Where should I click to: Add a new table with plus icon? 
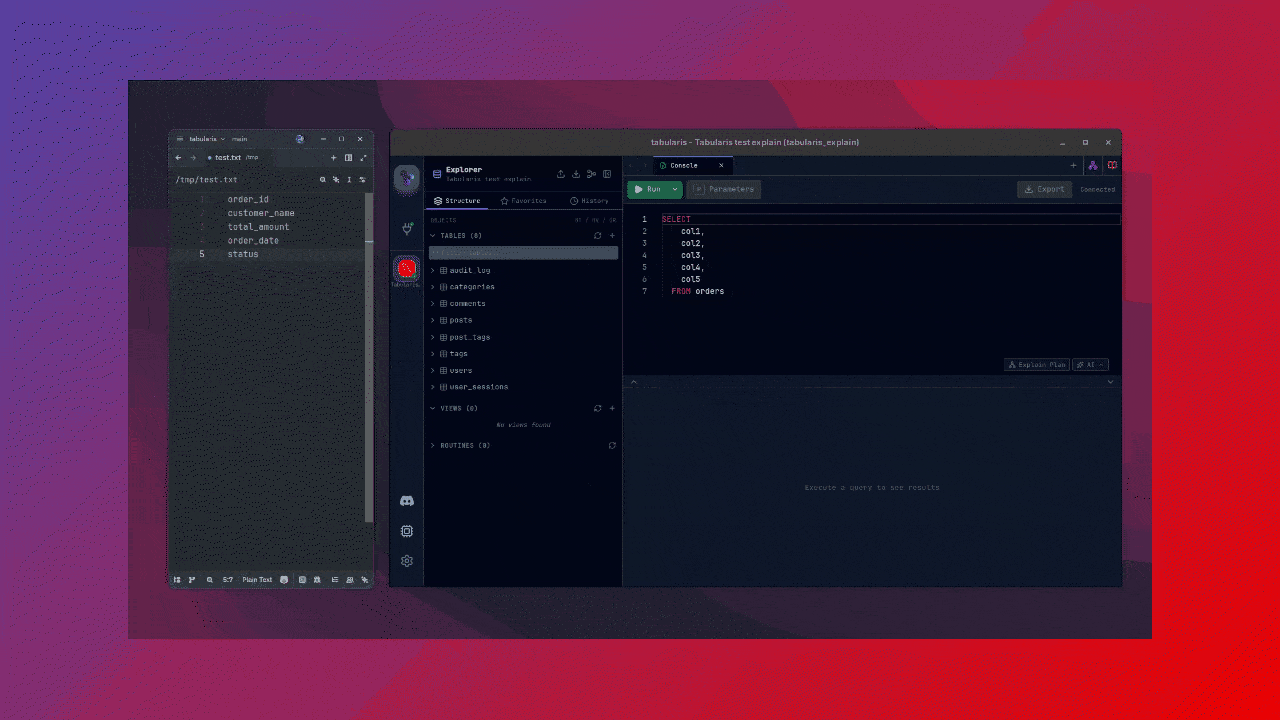[612, 236]
